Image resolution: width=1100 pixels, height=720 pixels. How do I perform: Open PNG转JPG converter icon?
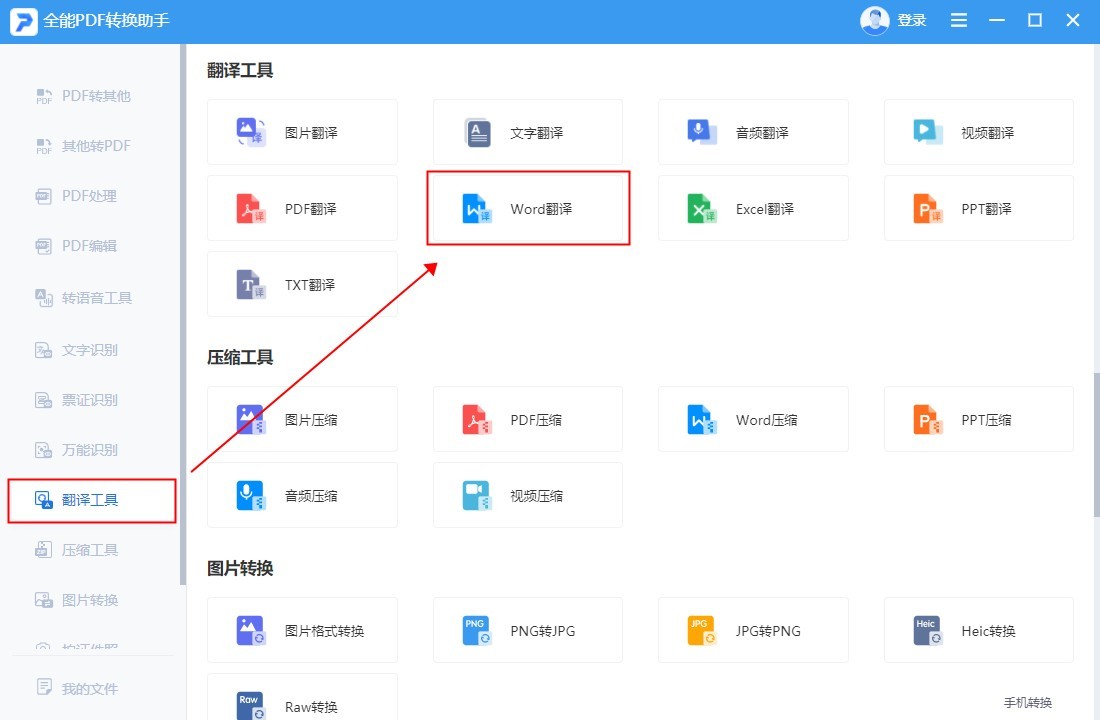click(477, 631)
